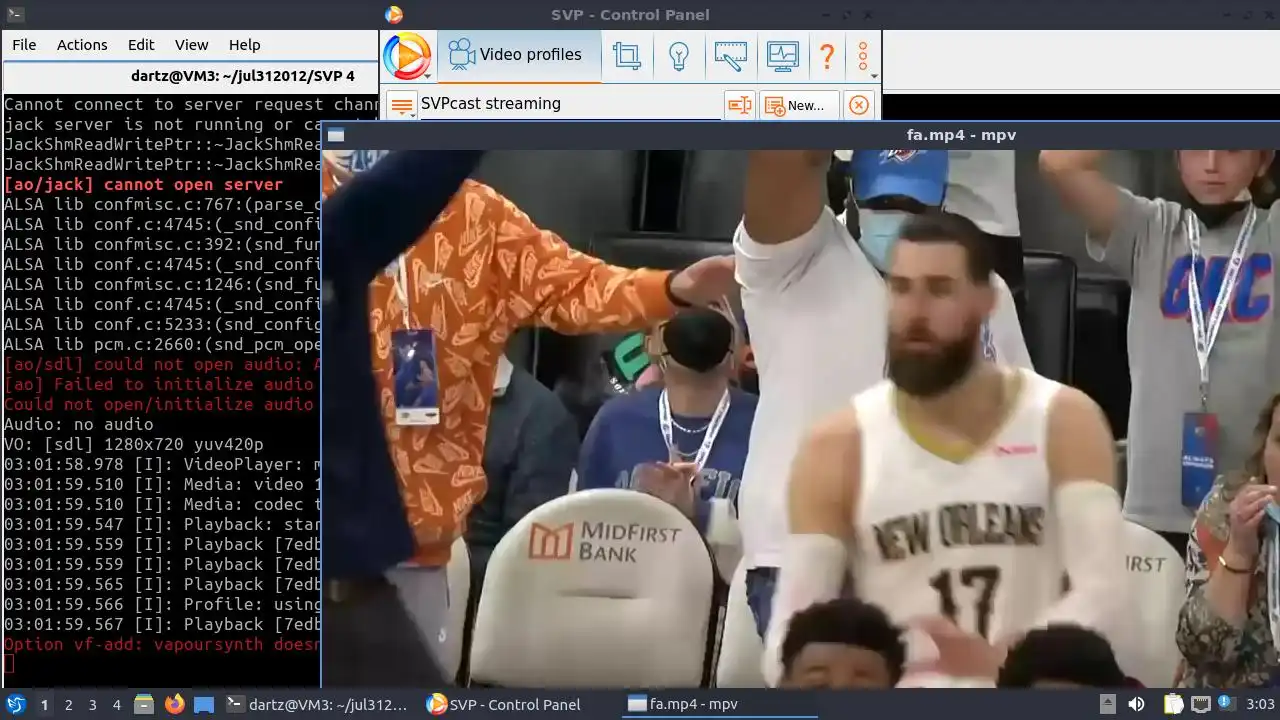Activate the fa.mp4 - mpv taskbar entry

pyautogui.click(x=719, y=705)
